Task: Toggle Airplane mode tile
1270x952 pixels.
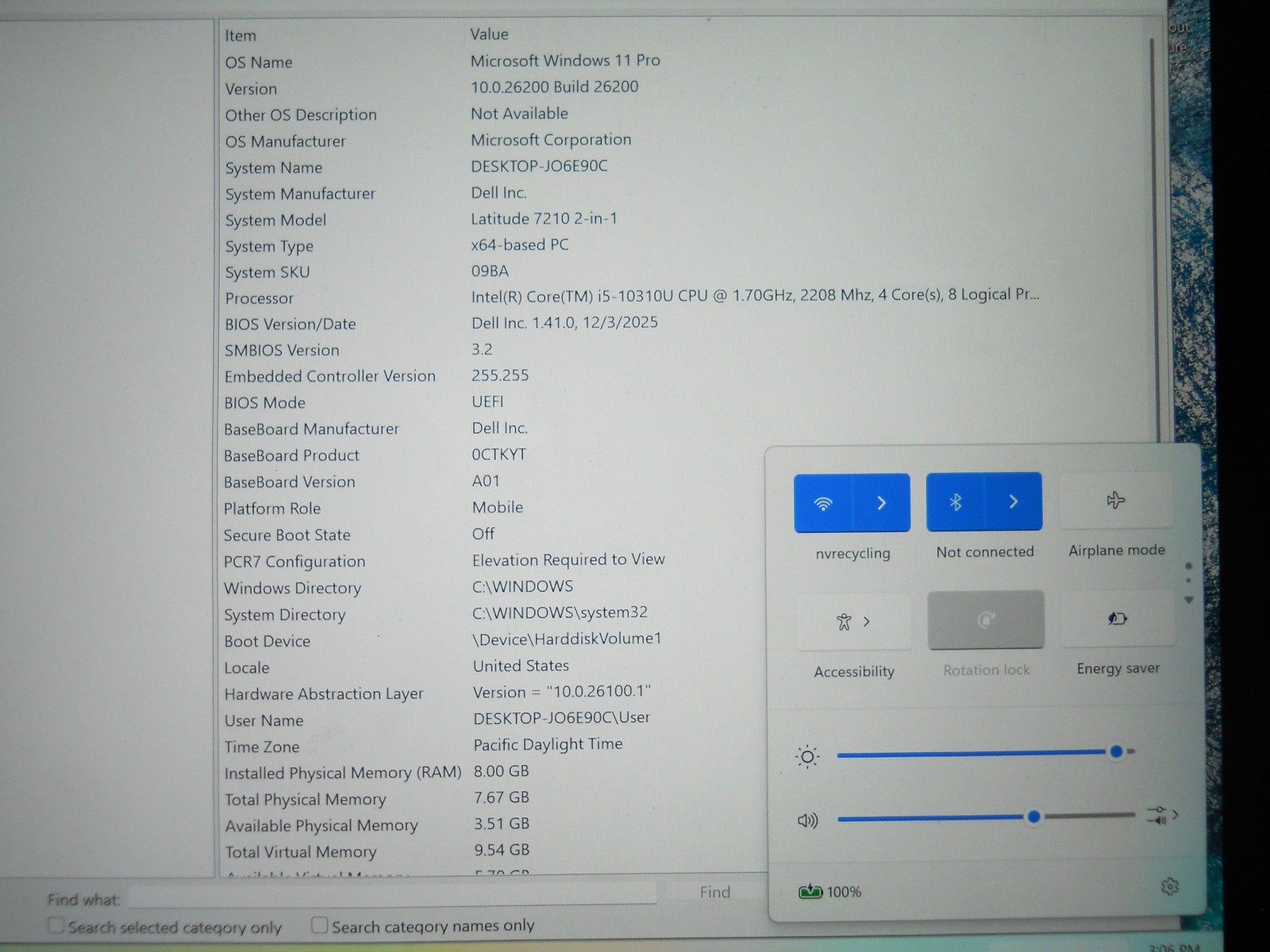Action: [x=1116, y=501]
